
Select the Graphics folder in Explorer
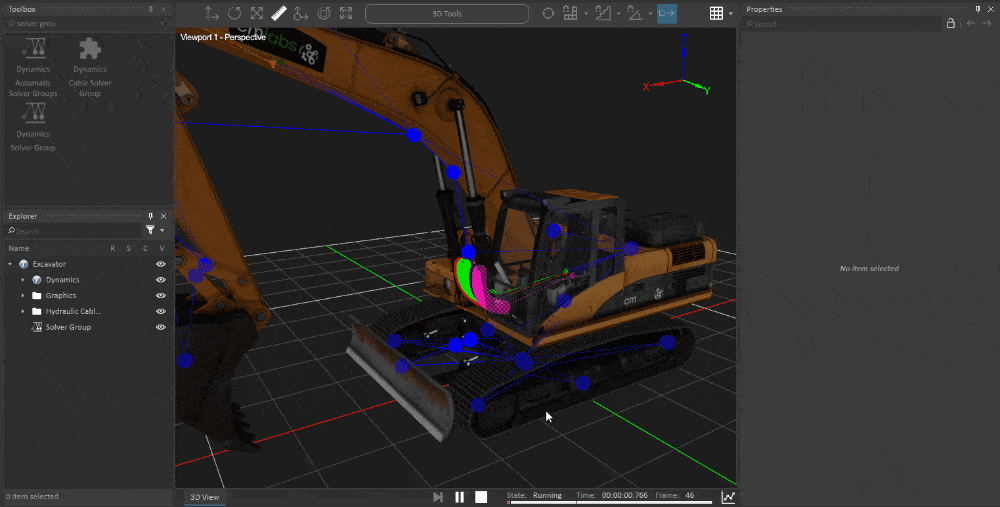pos(61,295)
